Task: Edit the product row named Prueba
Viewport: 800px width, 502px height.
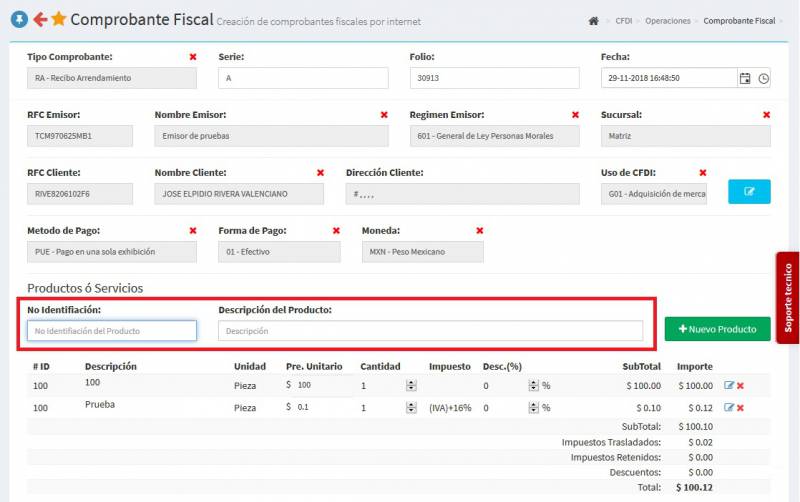Action: 728,407
